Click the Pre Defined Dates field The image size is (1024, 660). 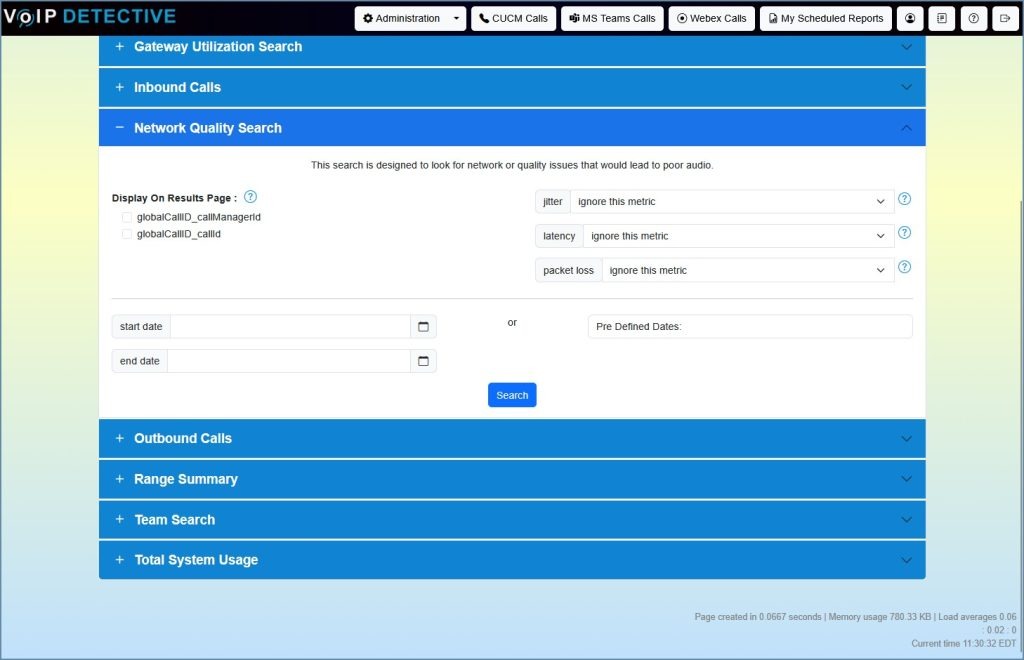click(x=748, y=326)
